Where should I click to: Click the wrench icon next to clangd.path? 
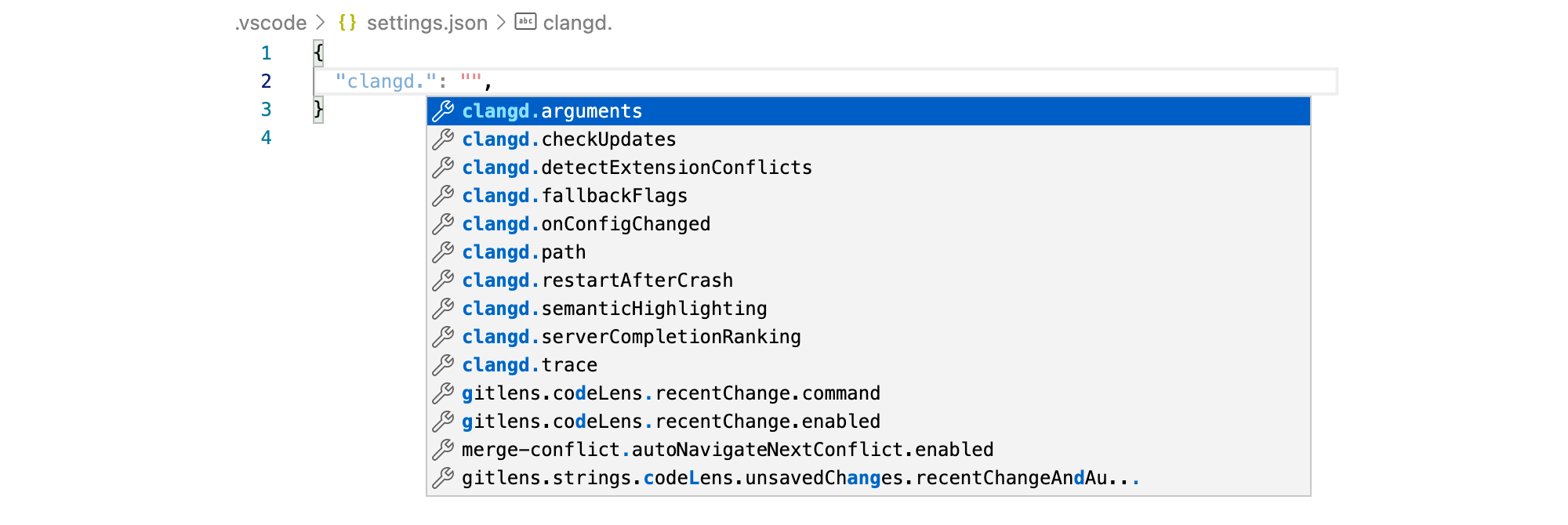pyautogui.click(x=443, y=252)
